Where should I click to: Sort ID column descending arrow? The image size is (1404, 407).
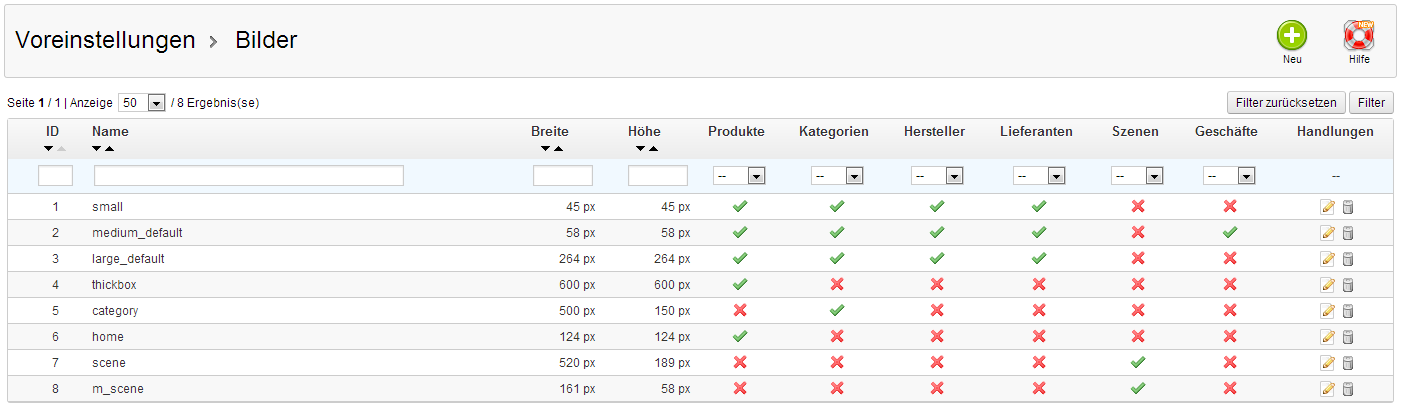click(x=48, y=149)
